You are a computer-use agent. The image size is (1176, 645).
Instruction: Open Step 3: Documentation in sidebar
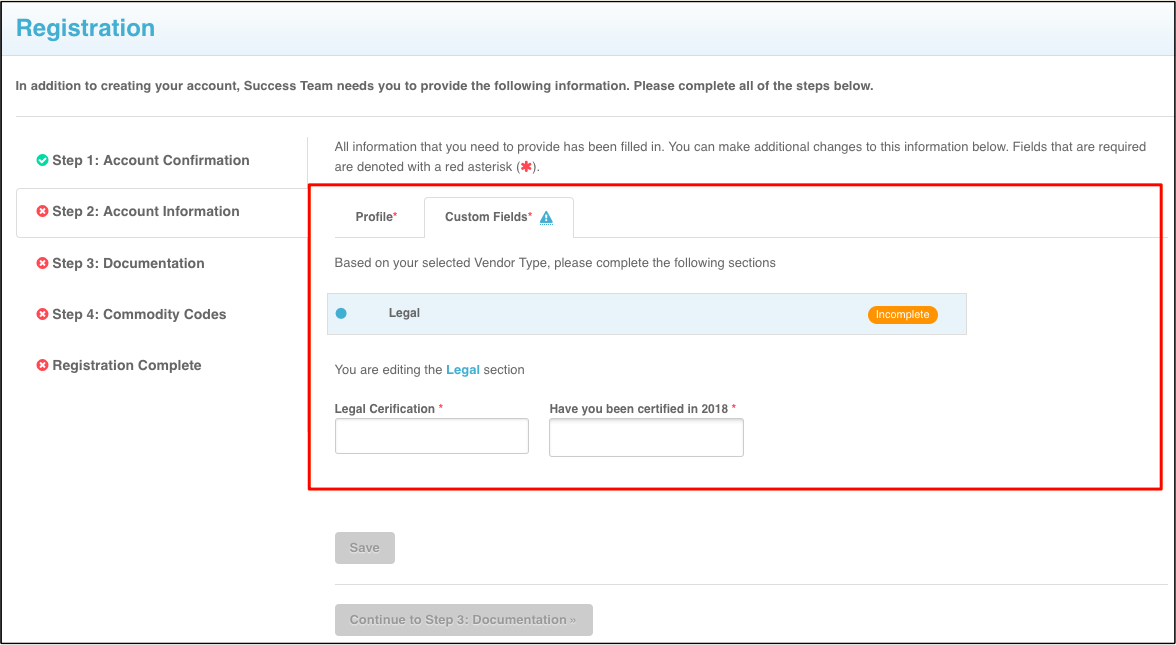(x=128, y=263)
